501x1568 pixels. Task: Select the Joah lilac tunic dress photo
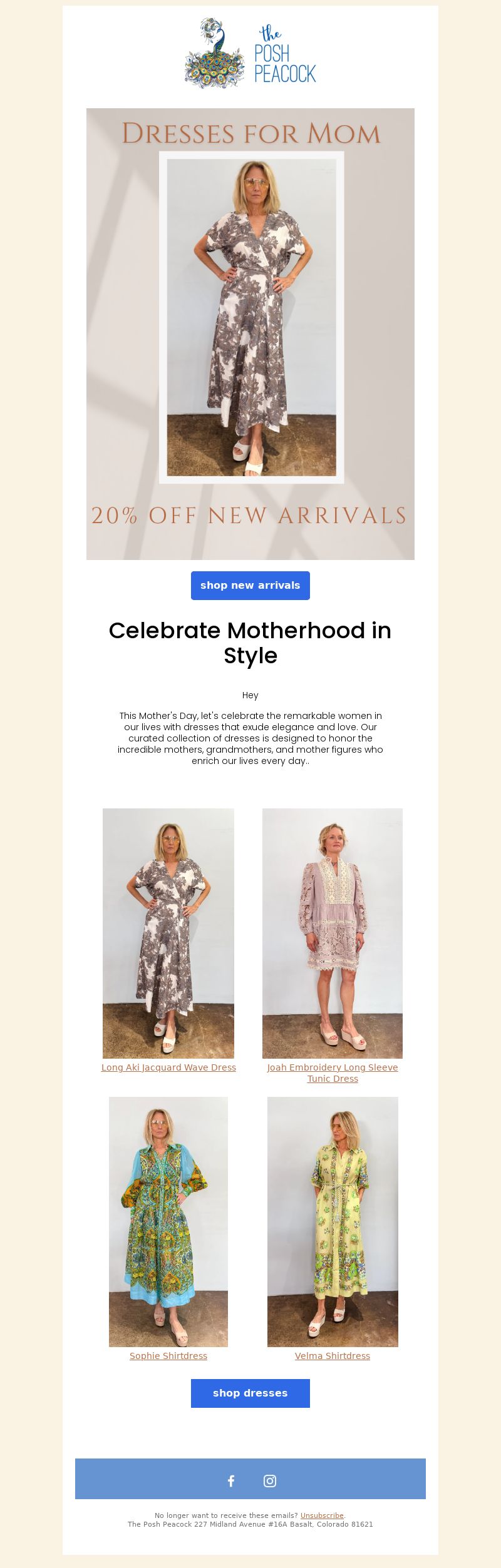(333, 934)
